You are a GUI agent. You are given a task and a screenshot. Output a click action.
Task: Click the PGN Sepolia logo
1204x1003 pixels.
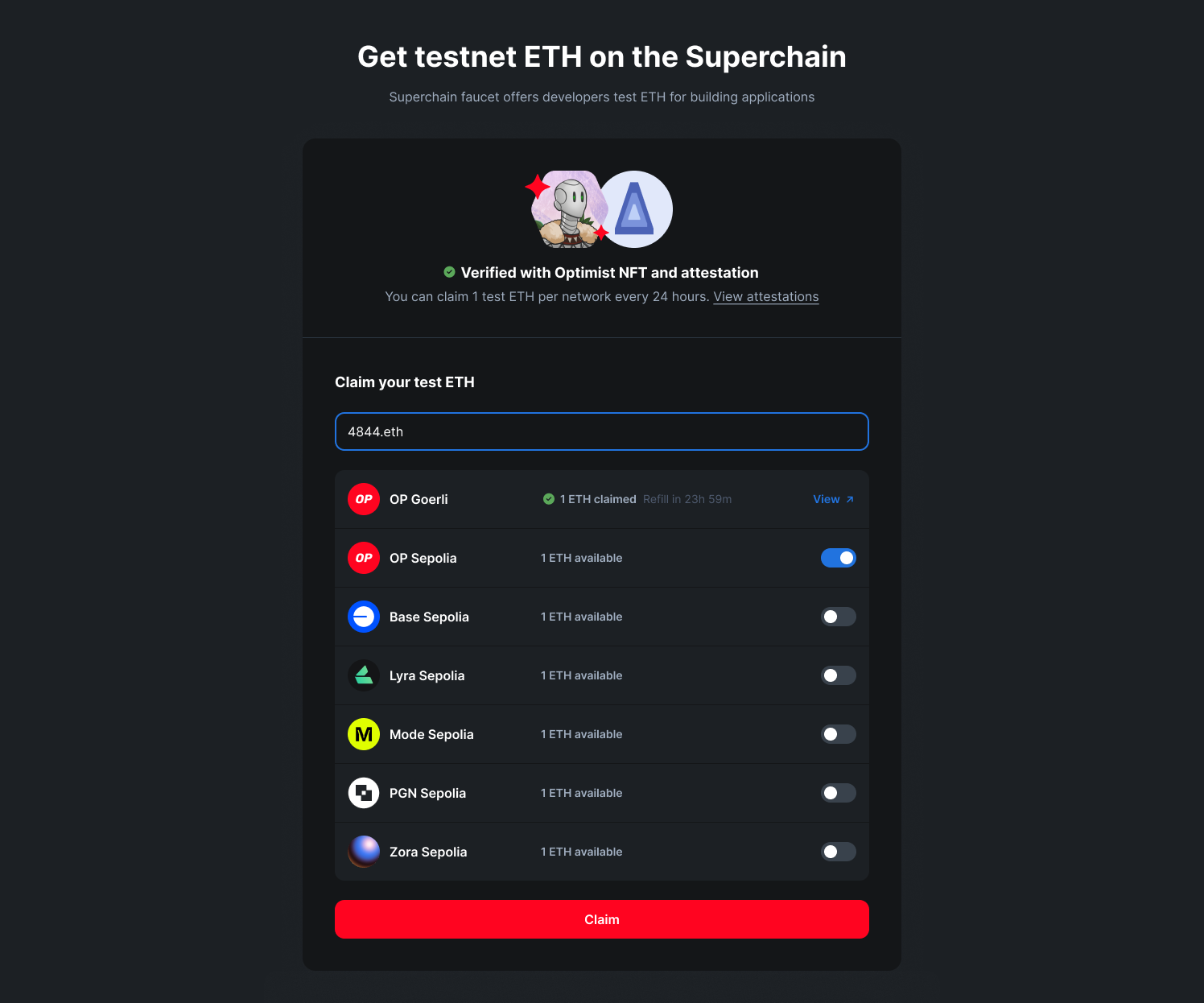point(364,793)
